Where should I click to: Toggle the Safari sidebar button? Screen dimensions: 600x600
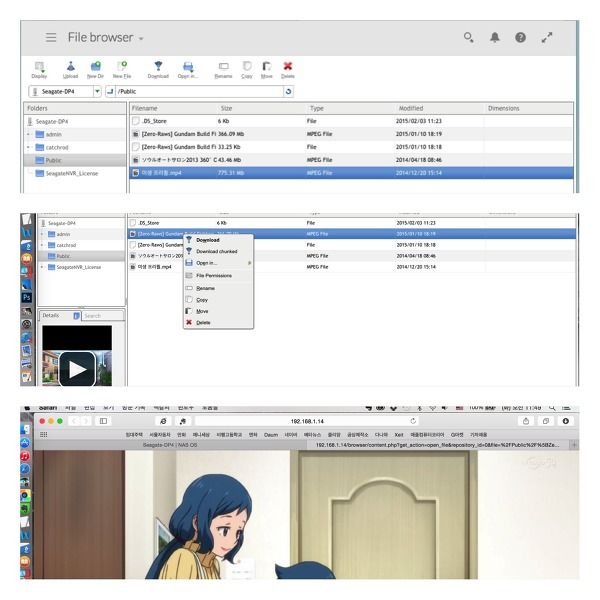(103, 421)
